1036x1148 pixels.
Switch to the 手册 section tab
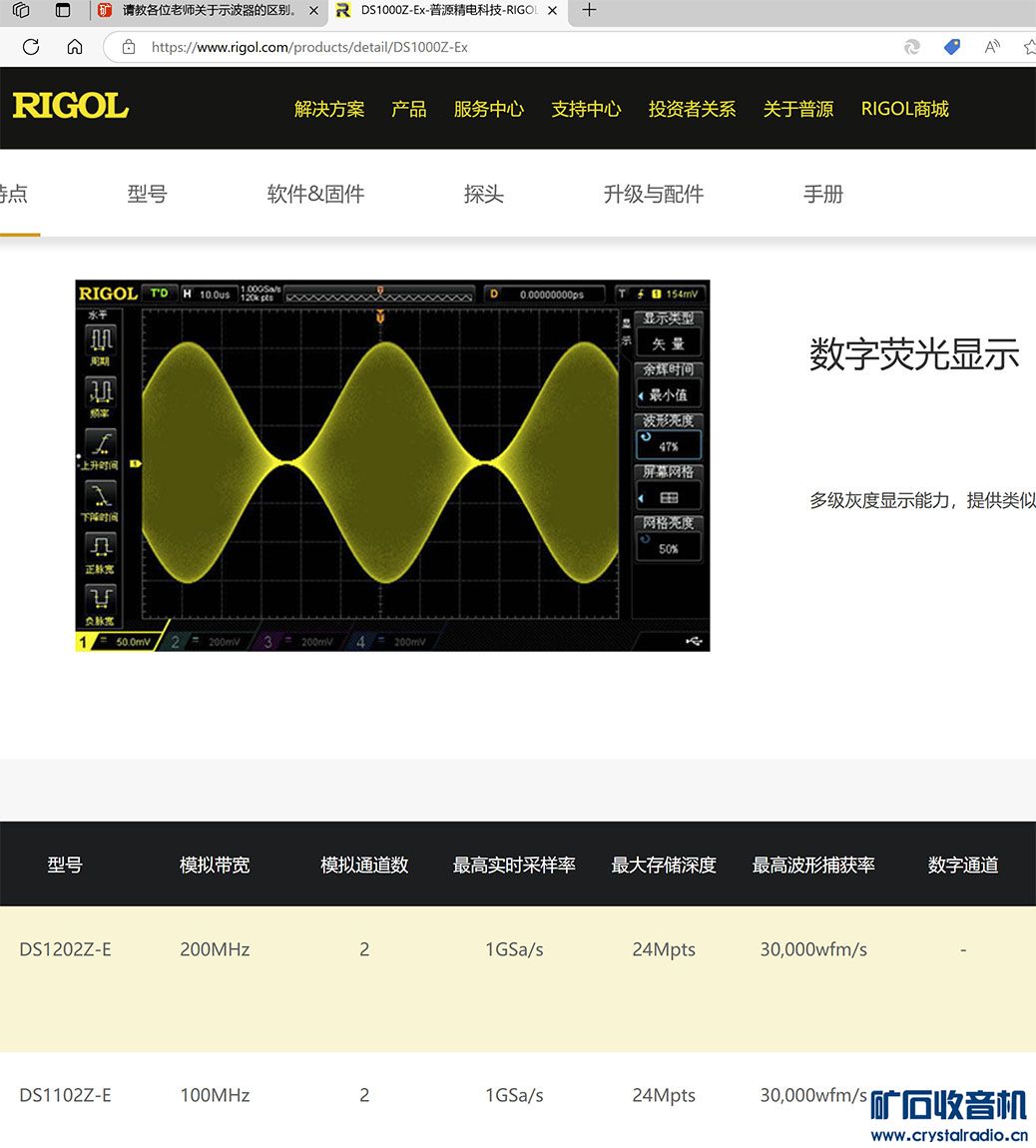point(823,194)
